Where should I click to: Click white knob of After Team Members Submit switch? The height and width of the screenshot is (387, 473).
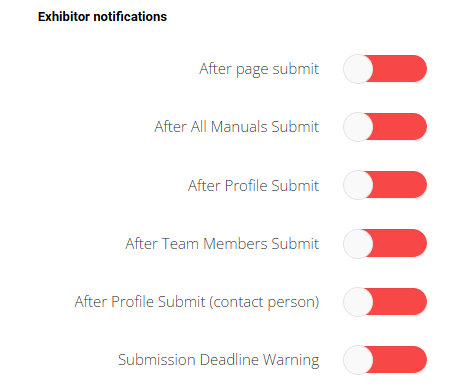(x=358, y=244)
